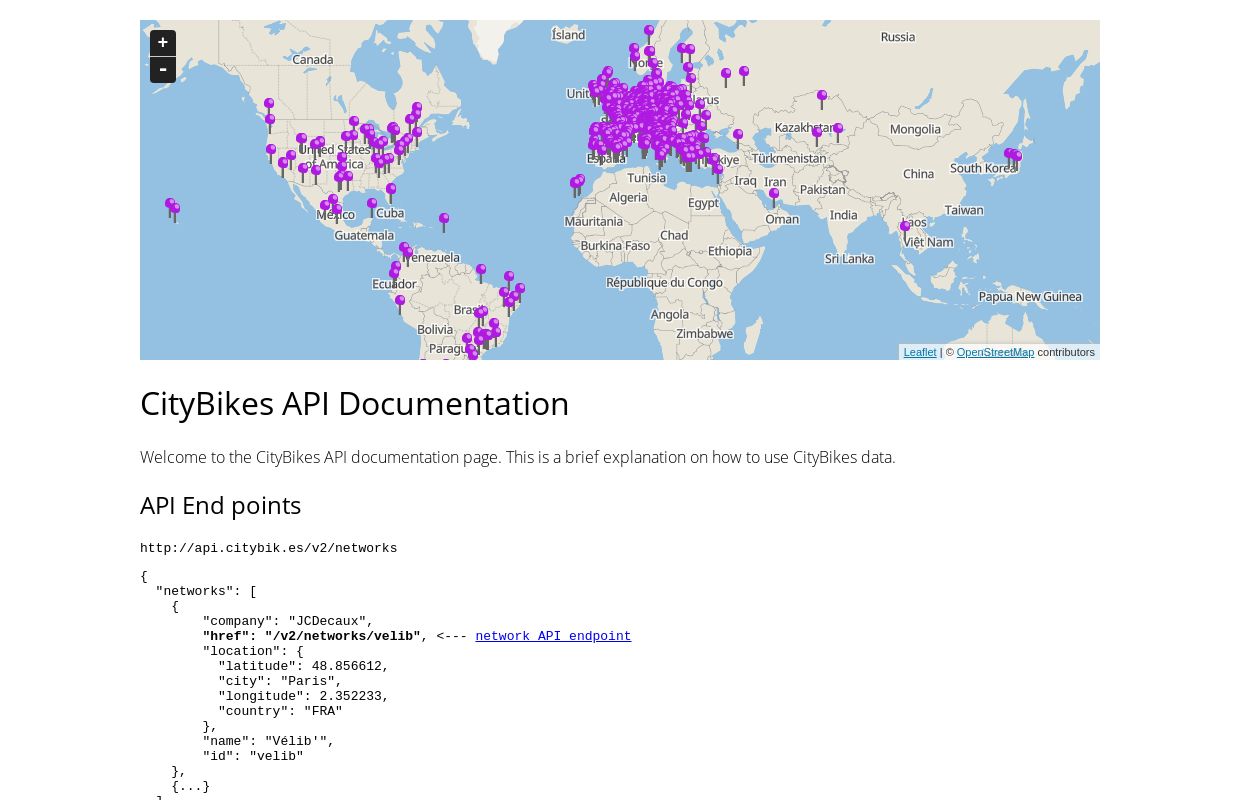Click the "longitude": 2.352233 line
The height and width of the screenshot is (800, 1240).
304,696
